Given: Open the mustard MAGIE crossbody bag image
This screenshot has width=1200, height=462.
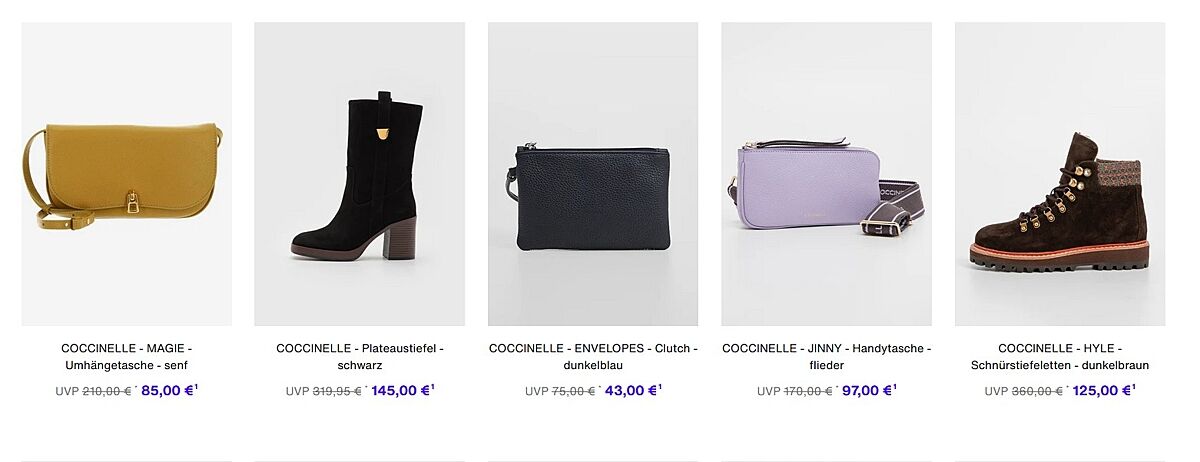Looking at the screenshot, I should tap(126, 174).
